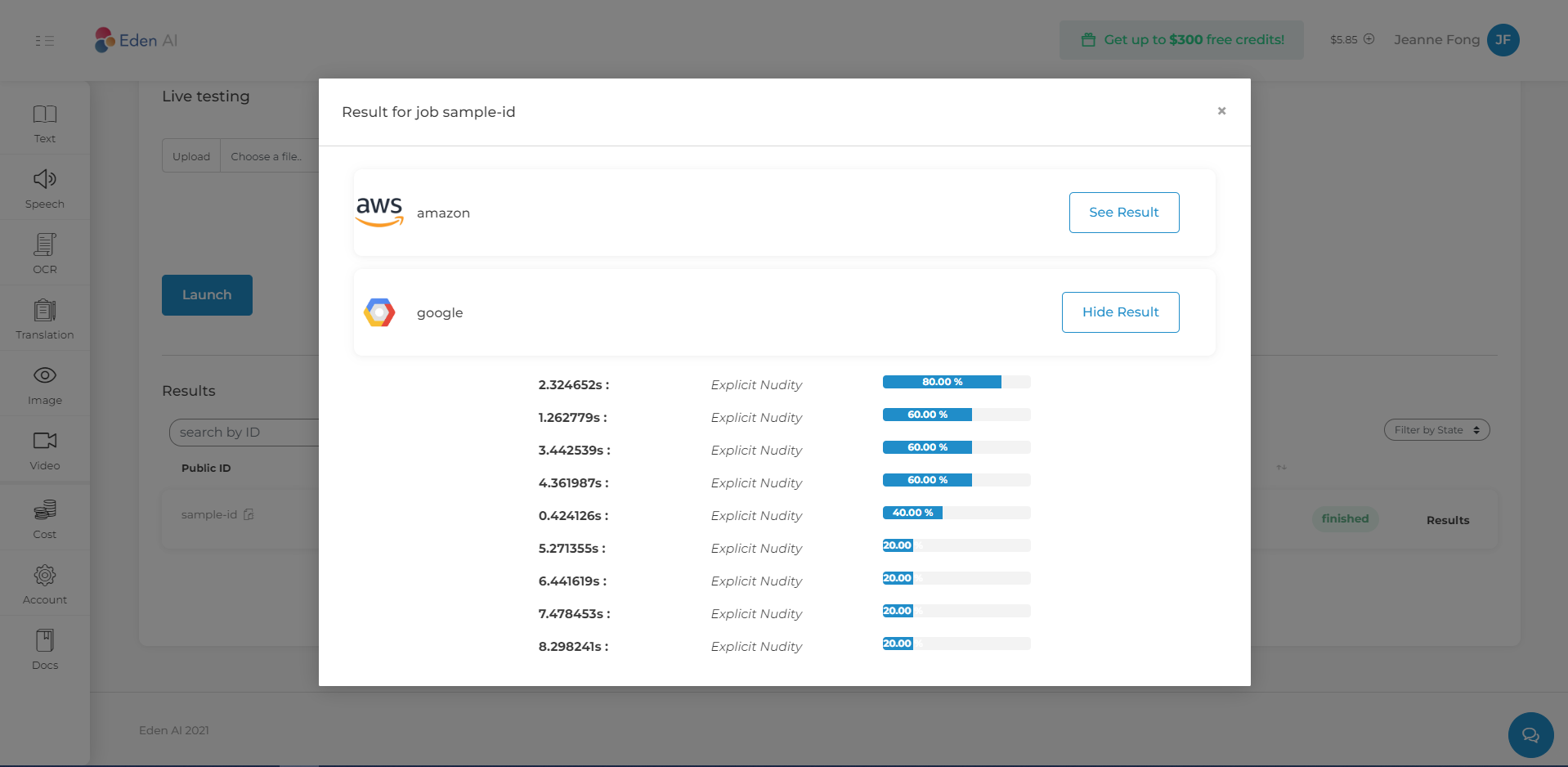The image size is (1568, 767).
Task: Click the 6.441619s timestamp
Action: [x=572, y=581]
